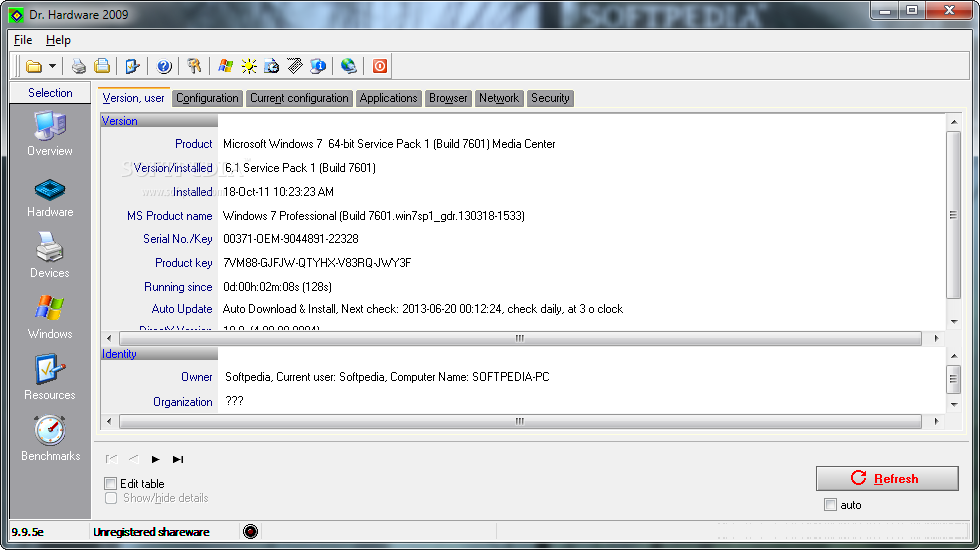The width and height of the screenshot is (980, 550).
Task: Click the Owner value mentioning SOFTPEDIA-PC
Action: click(387, 377)
